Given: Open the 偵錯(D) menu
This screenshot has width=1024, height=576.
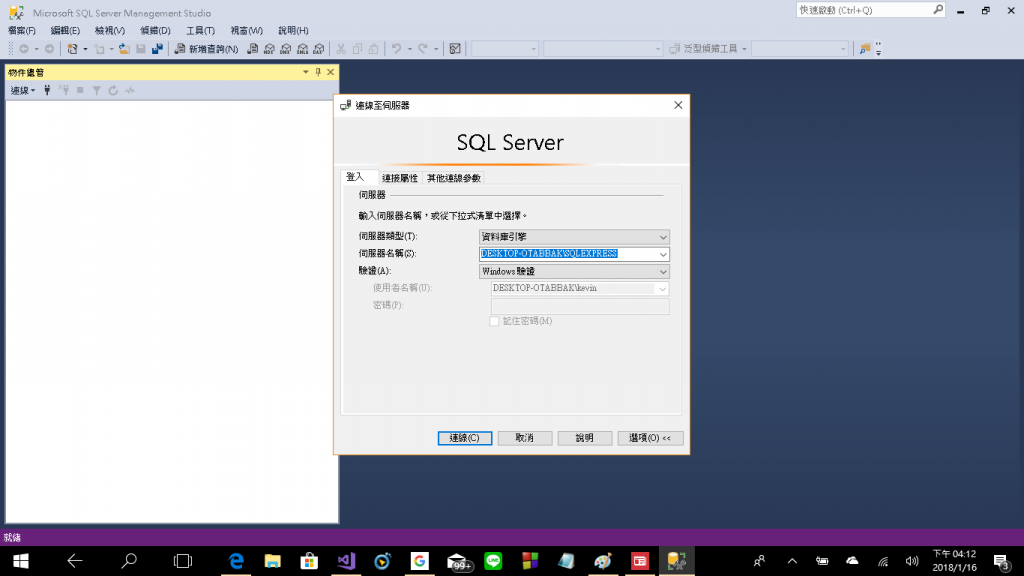Looking at the screenshot, I should [155, 31].
